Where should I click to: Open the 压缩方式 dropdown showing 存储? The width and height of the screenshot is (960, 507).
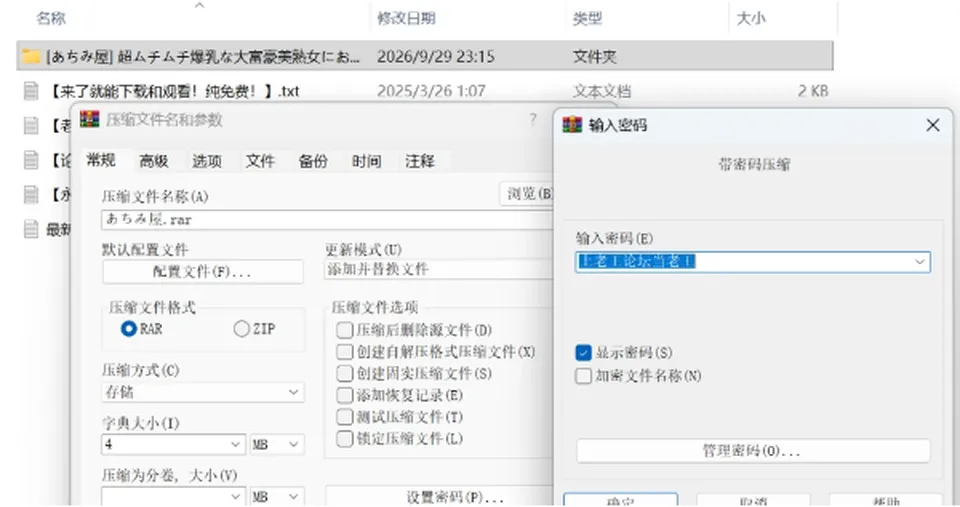[203, 392]
